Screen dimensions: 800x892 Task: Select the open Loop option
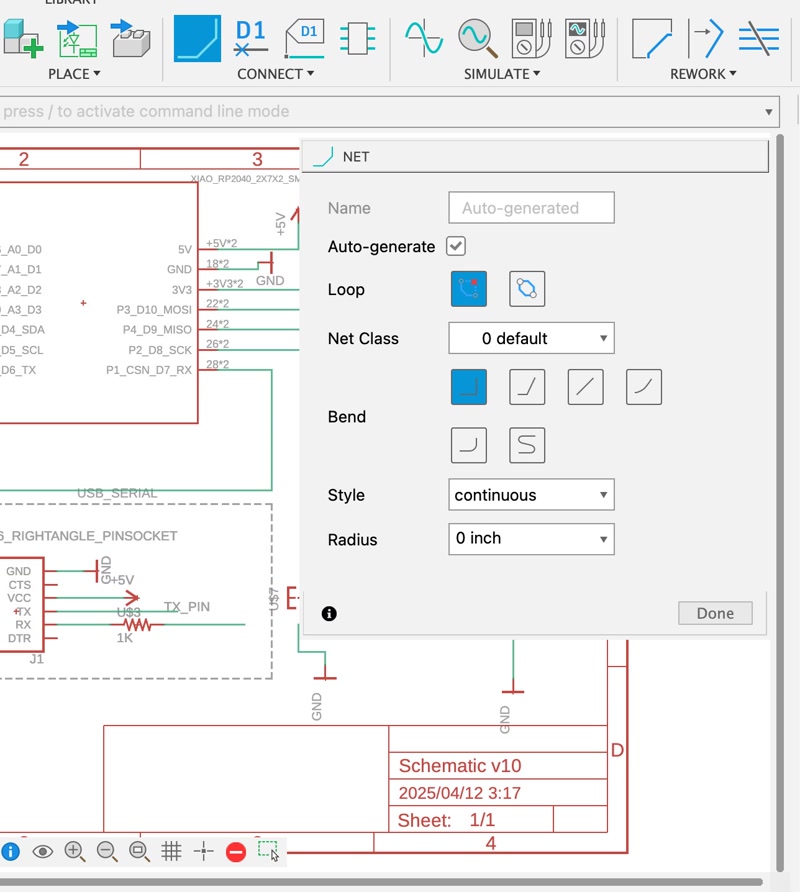(469, 289)
